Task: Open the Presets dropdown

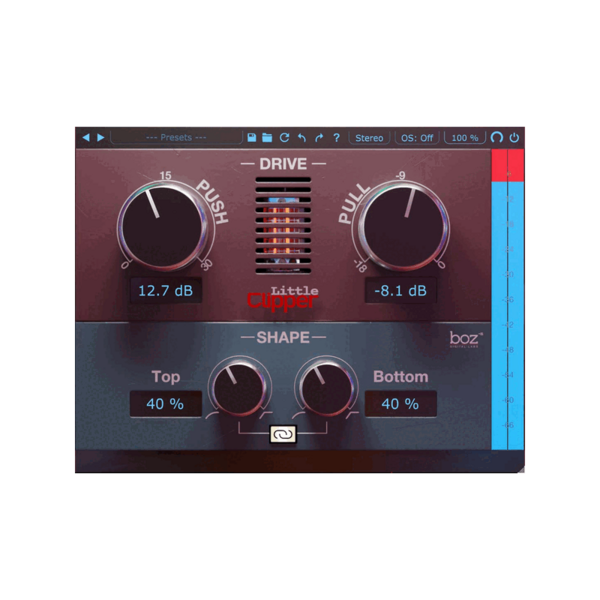Action: 176,137
